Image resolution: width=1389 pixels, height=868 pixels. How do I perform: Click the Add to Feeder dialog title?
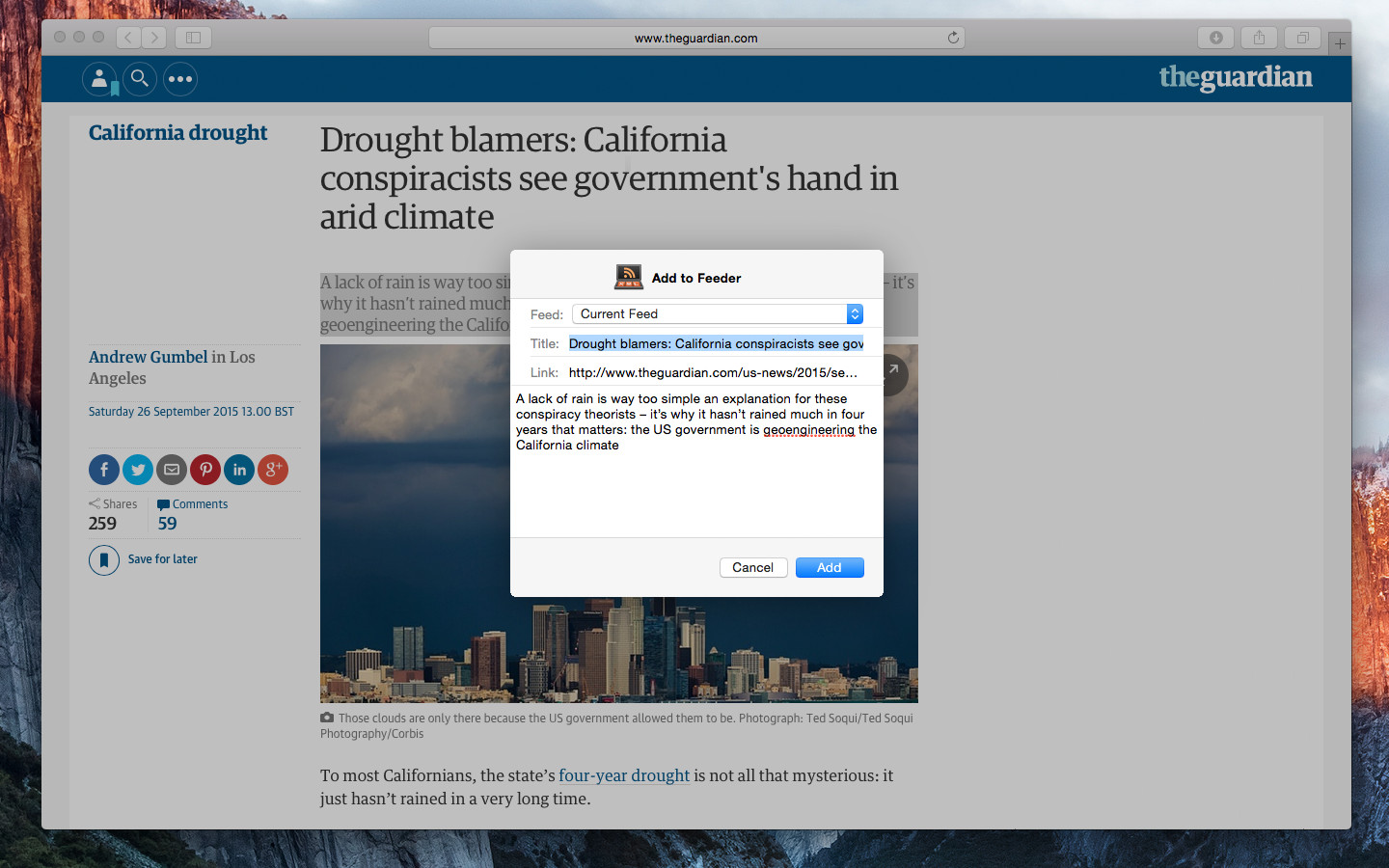pyautogui.click(x=696, y=278)
